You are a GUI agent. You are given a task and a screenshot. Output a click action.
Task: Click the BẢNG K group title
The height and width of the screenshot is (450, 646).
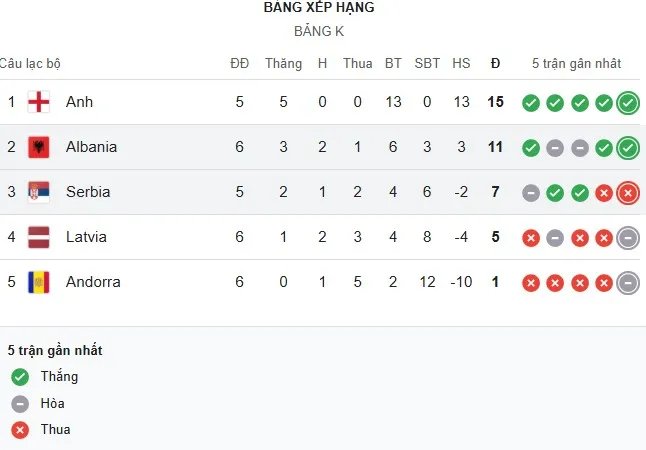click(319, 31)
